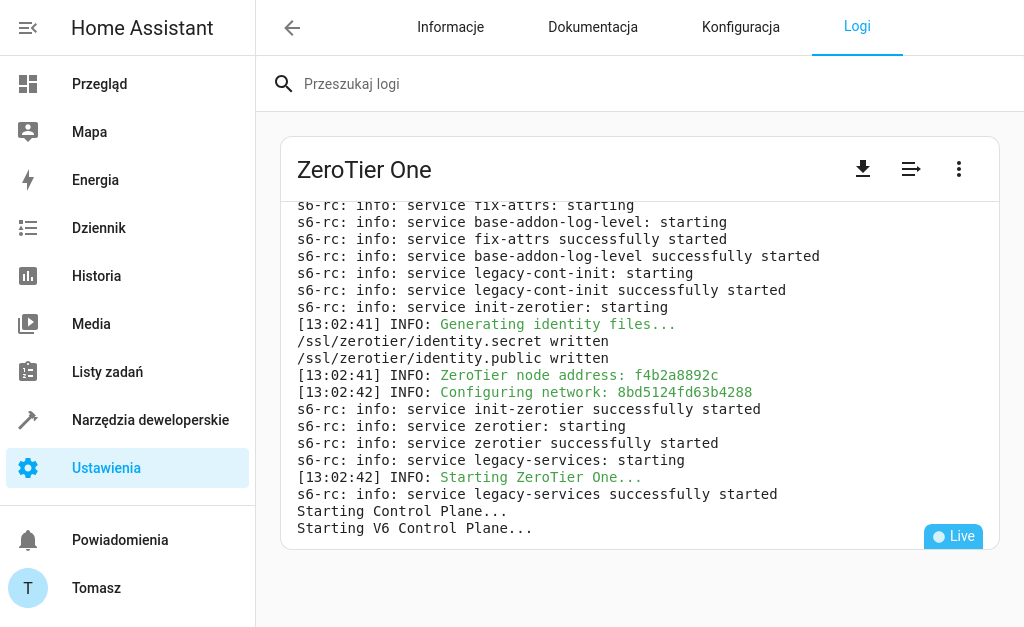Collapse the sidebar with the menu icon
The height and width of the screenshot is (627, 1024).
tap(28, 28)
